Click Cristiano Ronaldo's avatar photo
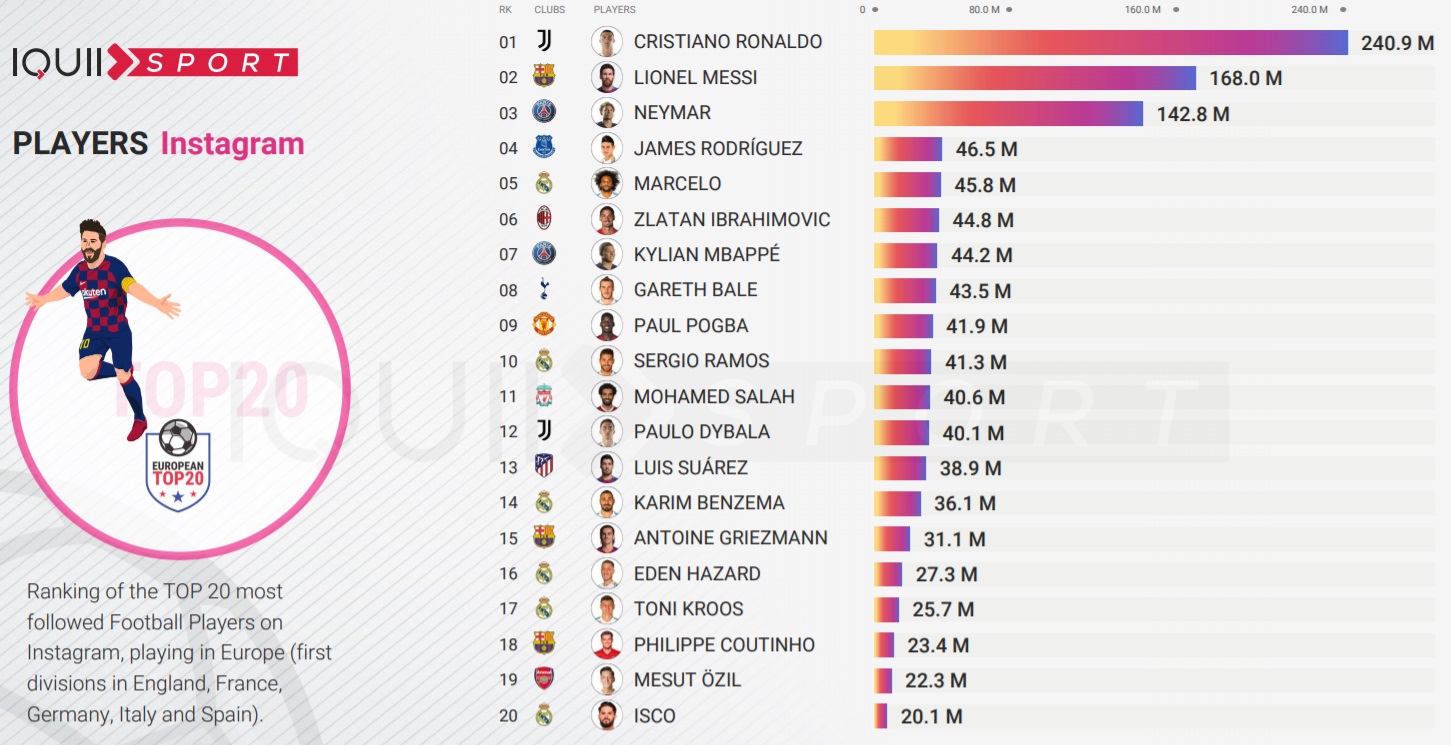 click(x=607, y=42)
